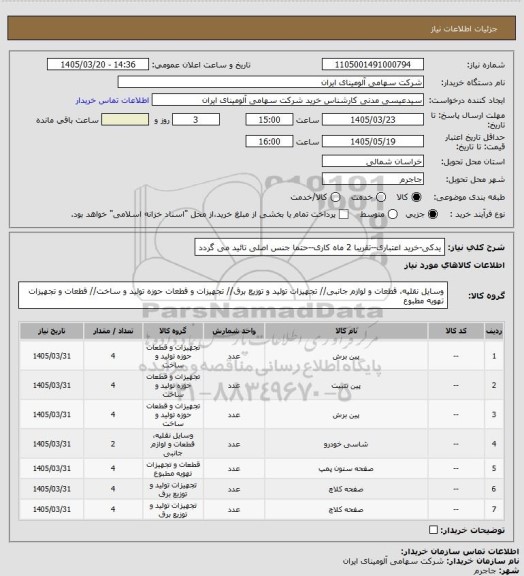
Task: Select the جزیی purchase type radio
Action: (433, 214)
